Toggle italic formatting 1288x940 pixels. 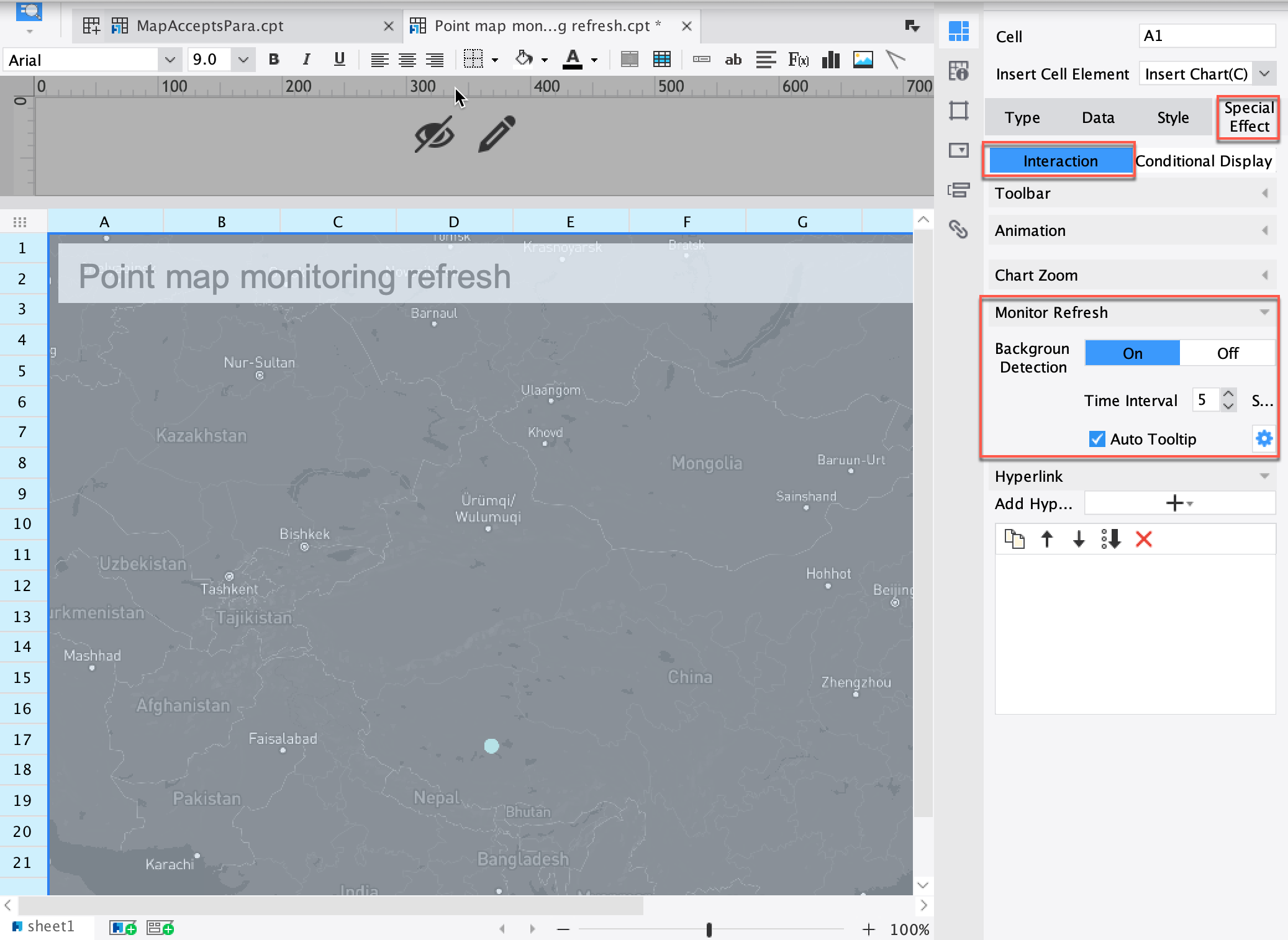point(306,60)
